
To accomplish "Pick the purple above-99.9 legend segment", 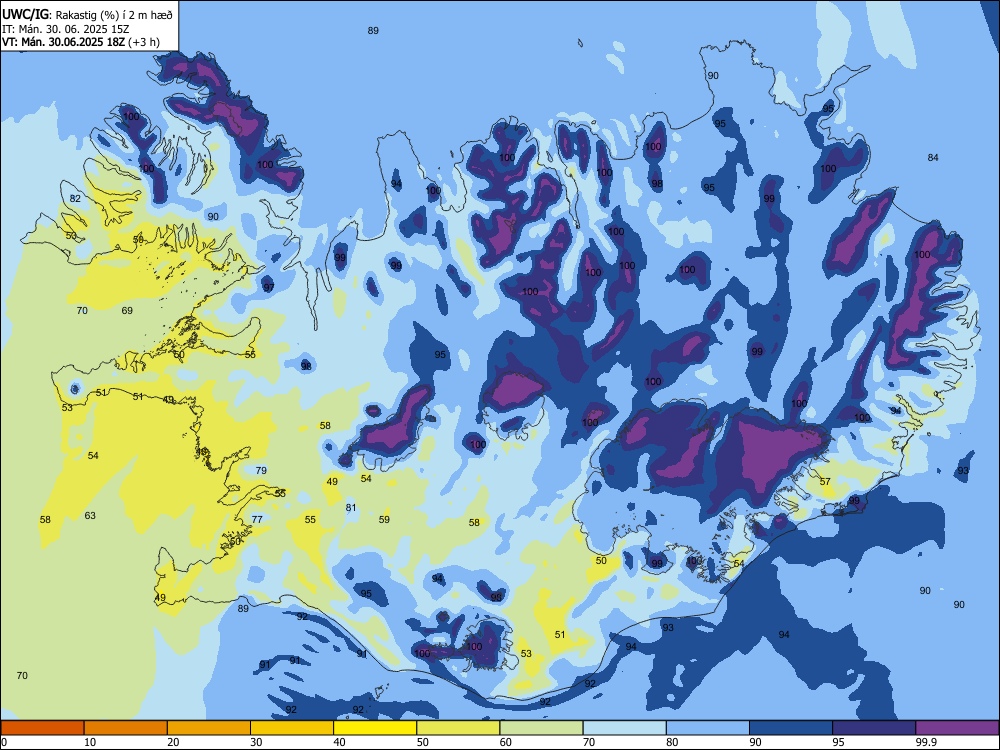I will point(957,728).
